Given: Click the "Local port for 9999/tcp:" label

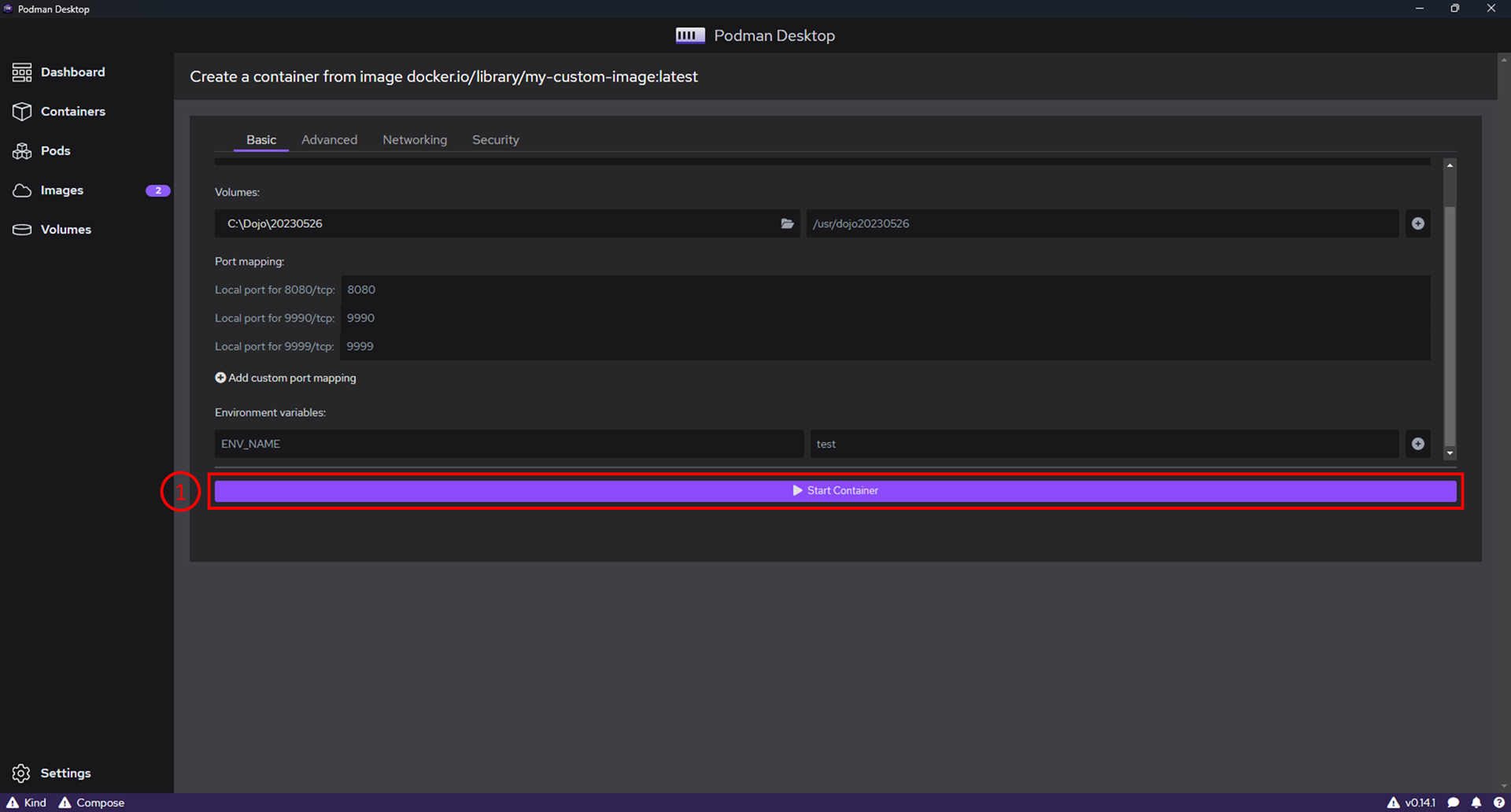Looking at the screenshot, I should [275, 346].
